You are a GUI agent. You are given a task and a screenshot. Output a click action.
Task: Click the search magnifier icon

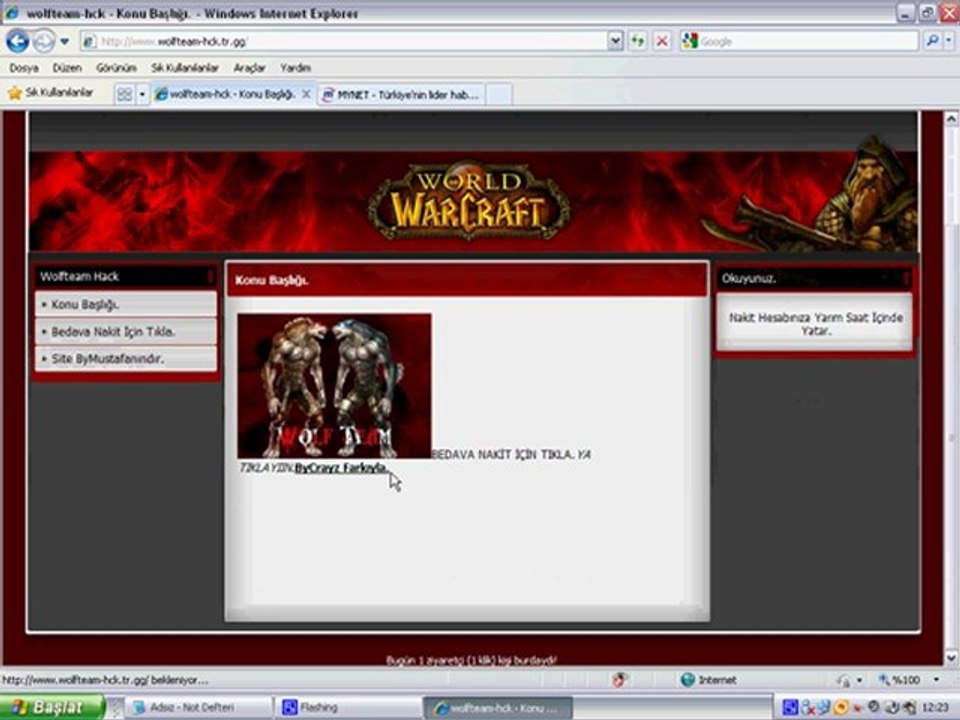[932, 41]
